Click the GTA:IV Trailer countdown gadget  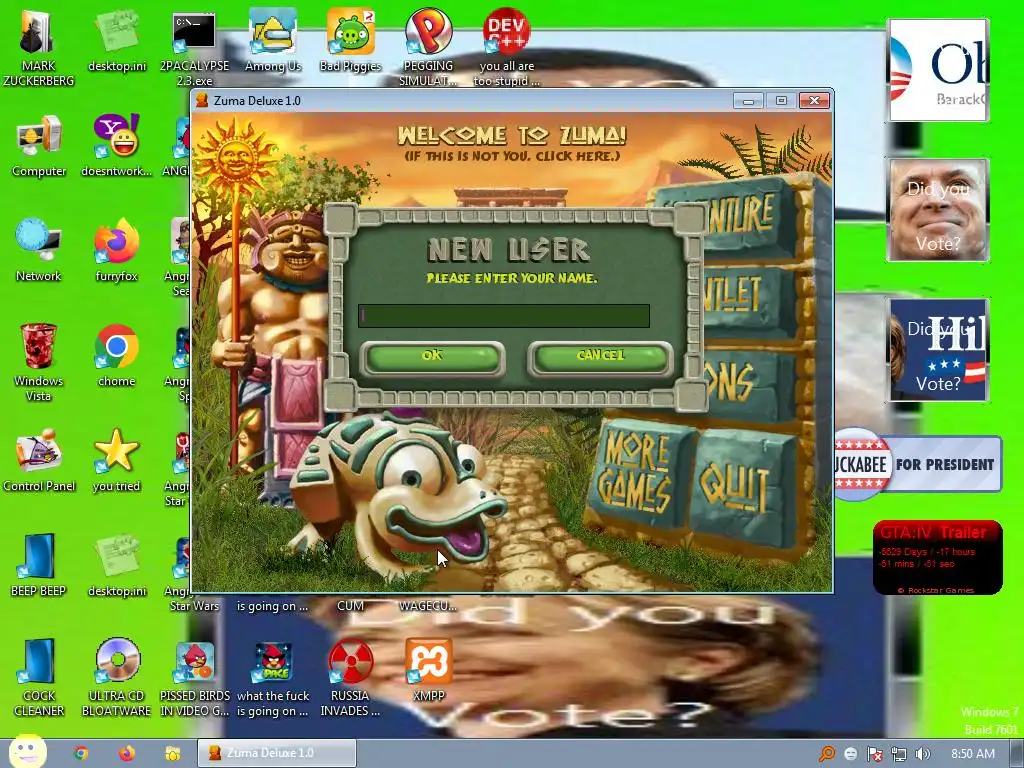point(938,558)
